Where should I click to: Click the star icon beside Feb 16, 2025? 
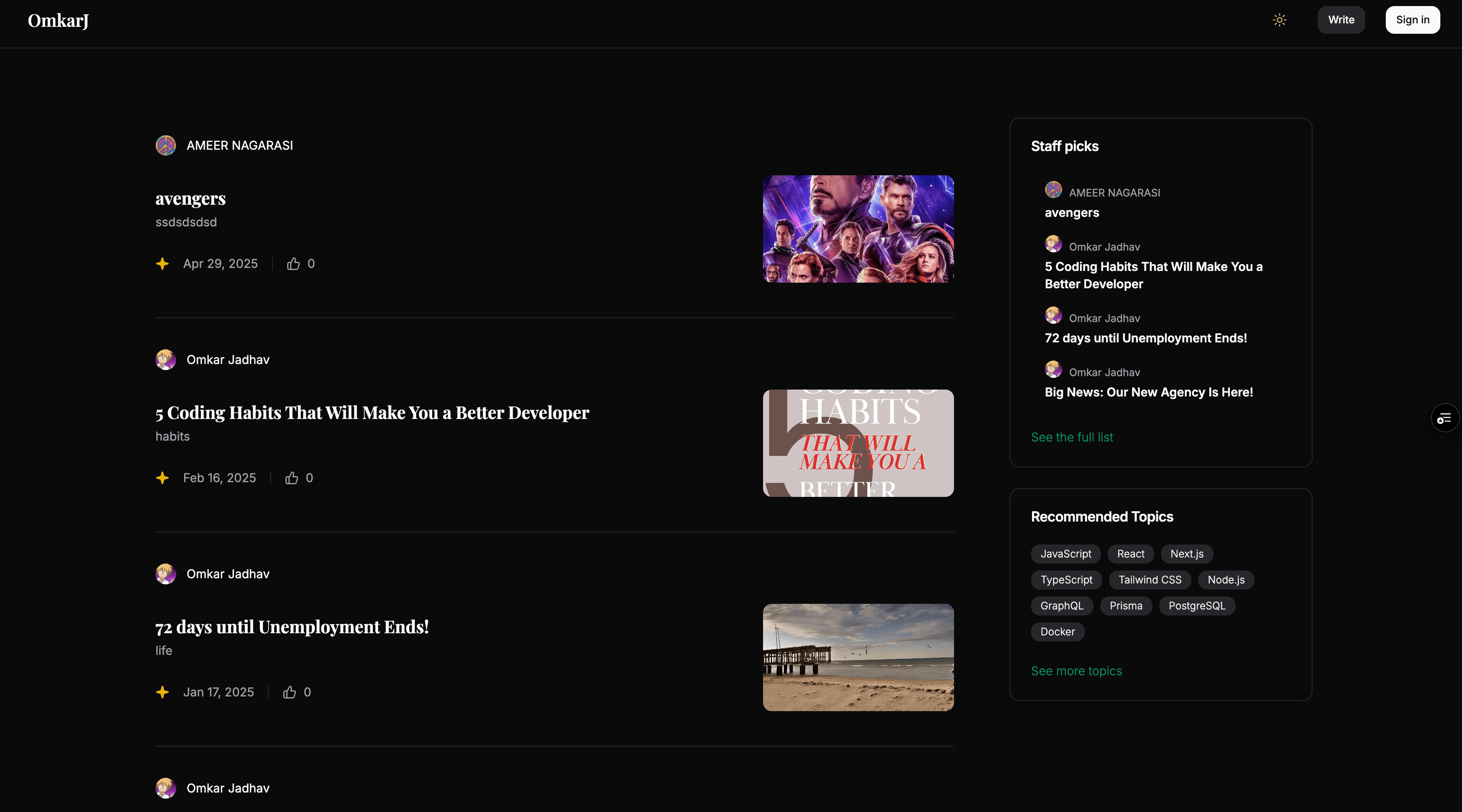click(162, 478)
